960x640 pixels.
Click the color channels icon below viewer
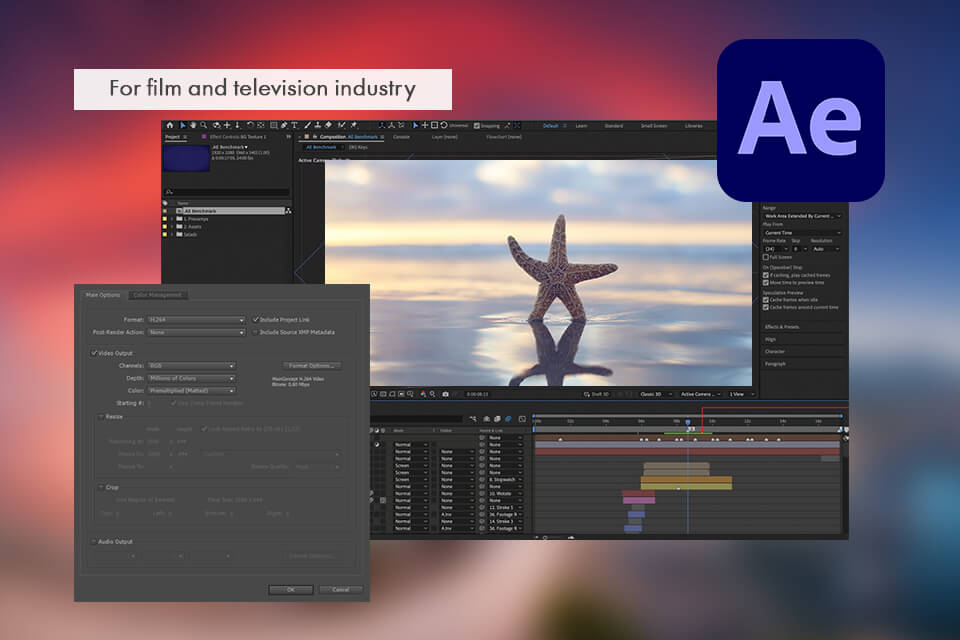[423, 394]
